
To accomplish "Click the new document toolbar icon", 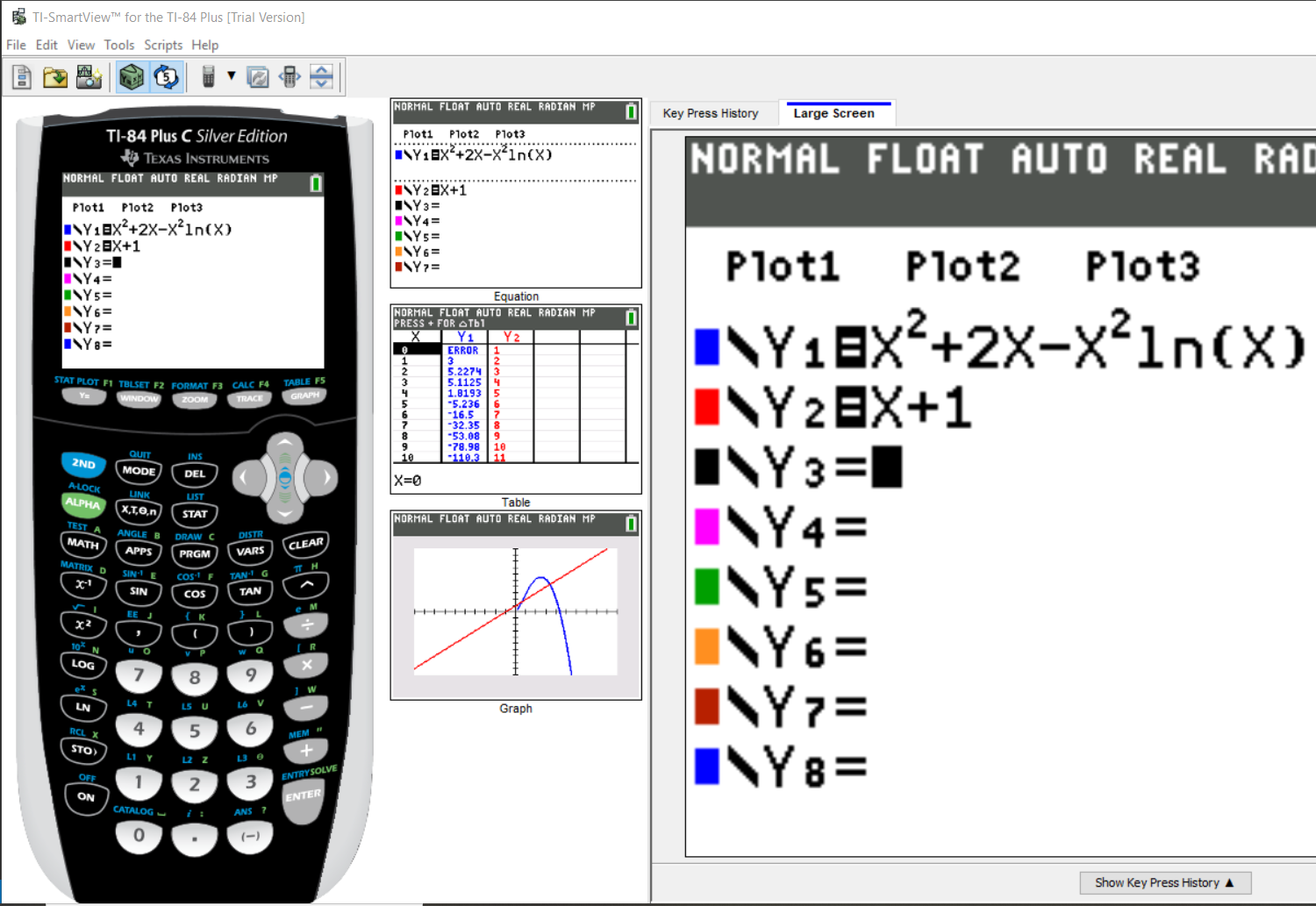I will click(22, 78).
